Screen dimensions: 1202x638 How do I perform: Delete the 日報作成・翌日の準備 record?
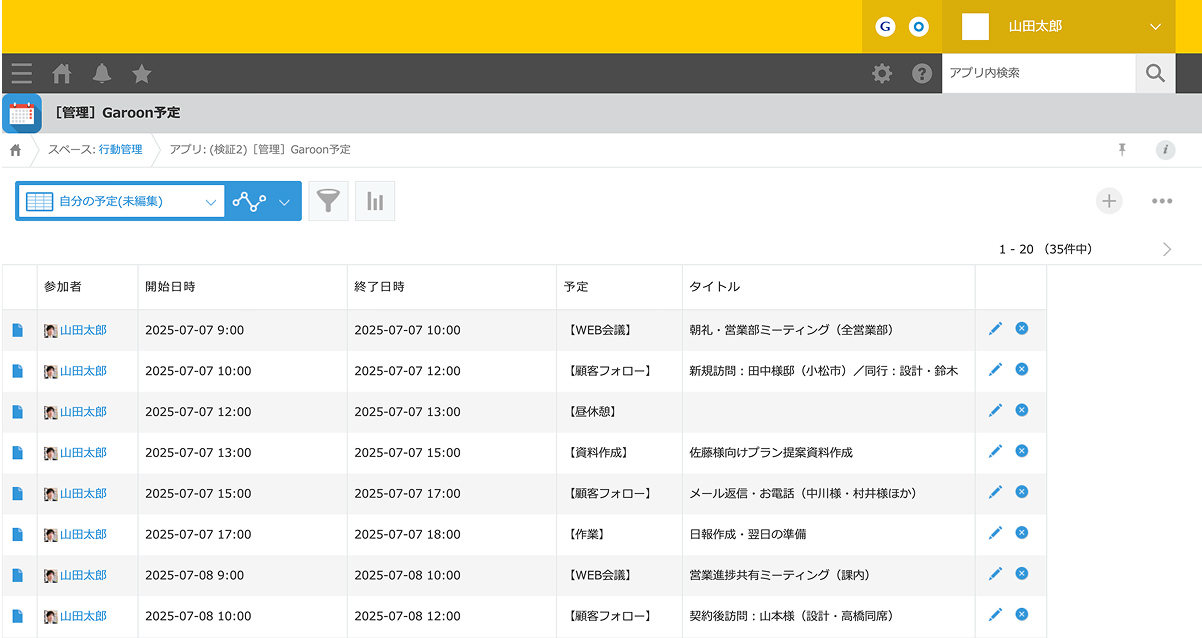(1021, 533)
